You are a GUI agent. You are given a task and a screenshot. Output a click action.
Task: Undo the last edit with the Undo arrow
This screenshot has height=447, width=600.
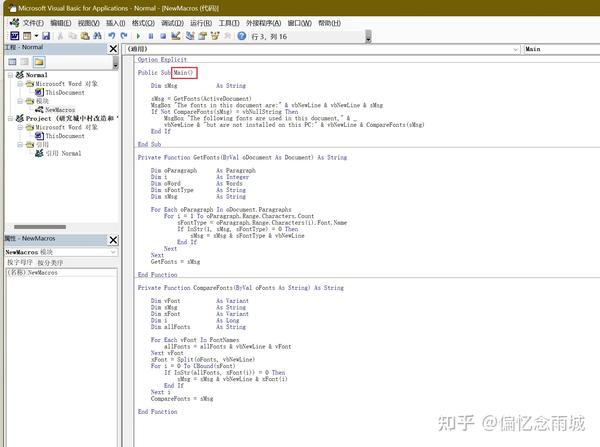point(111,36)
